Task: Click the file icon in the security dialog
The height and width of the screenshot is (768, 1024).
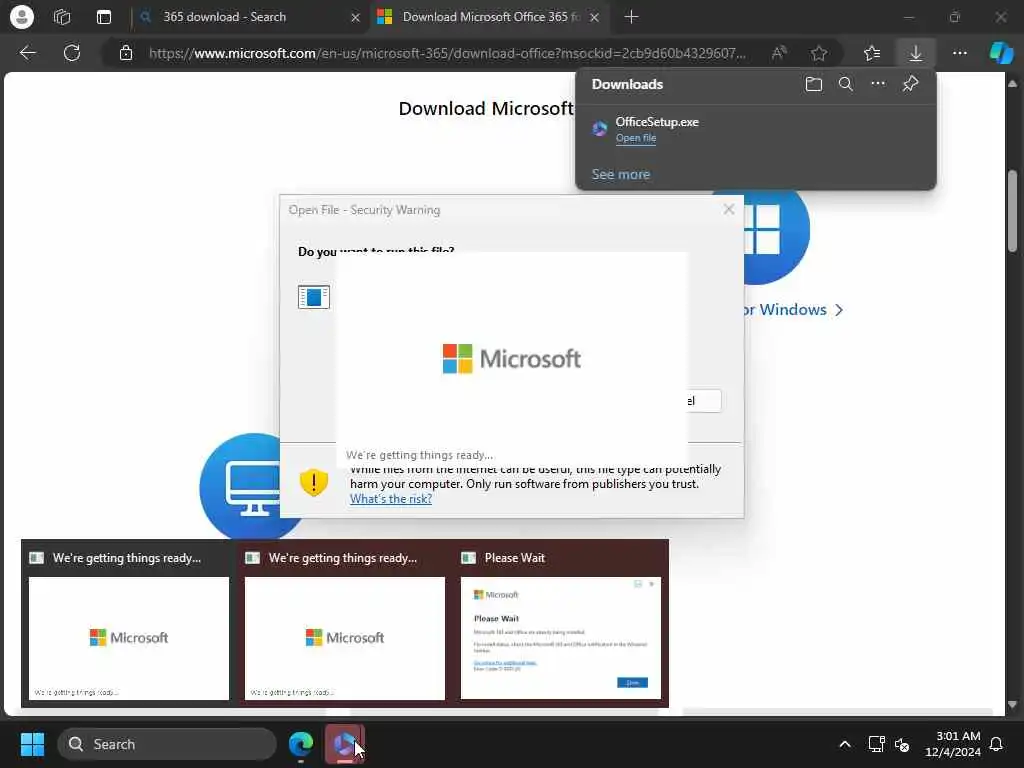Action: [x=313, y=297]
